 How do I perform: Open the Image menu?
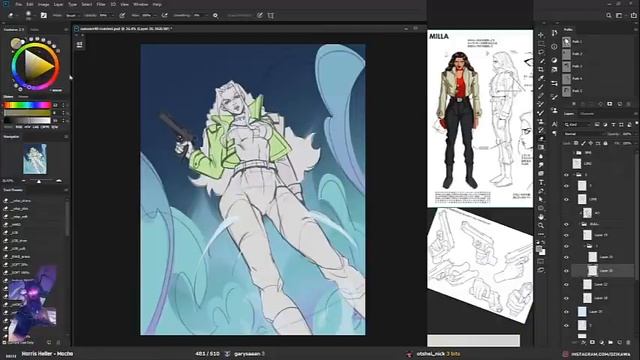click(x=43, y=4)
